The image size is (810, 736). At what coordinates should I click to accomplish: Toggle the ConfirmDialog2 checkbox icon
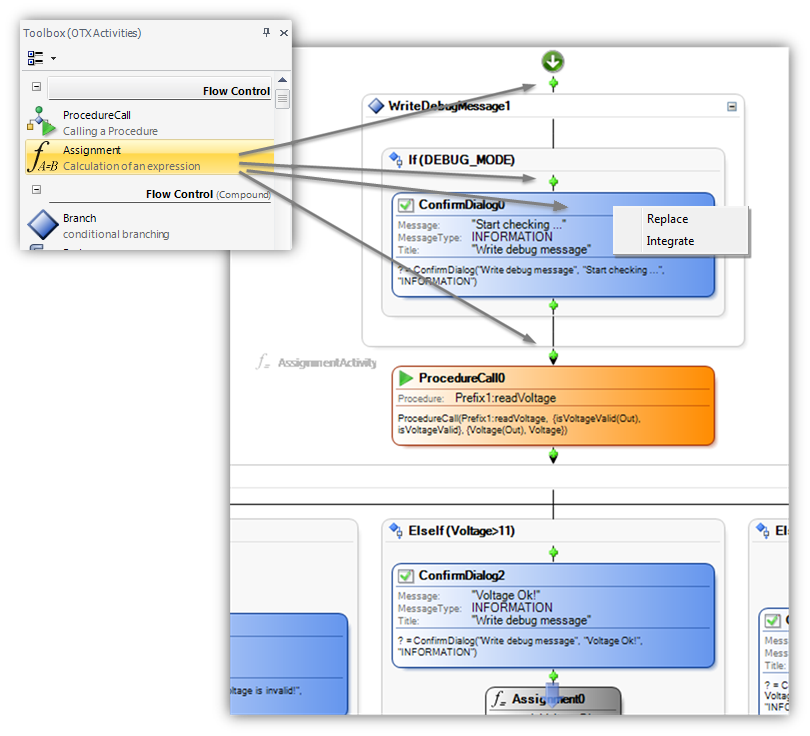pyautogui.click(x=406, y=576)
